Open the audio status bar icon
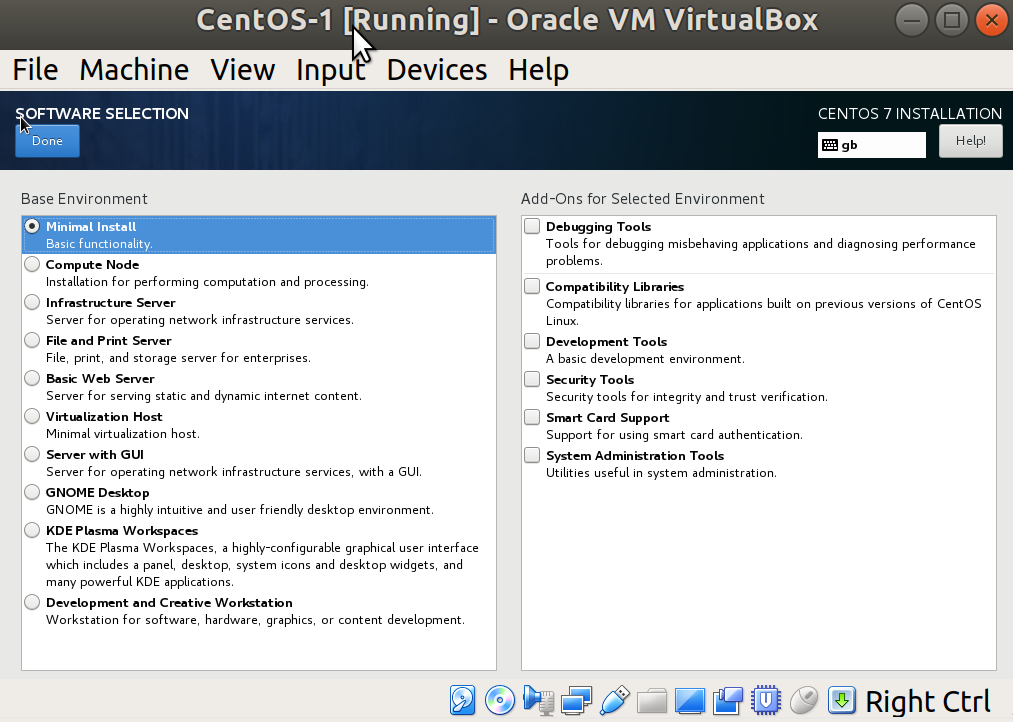This screenshot has width=1013, height=722. click(x=538, y=700)
